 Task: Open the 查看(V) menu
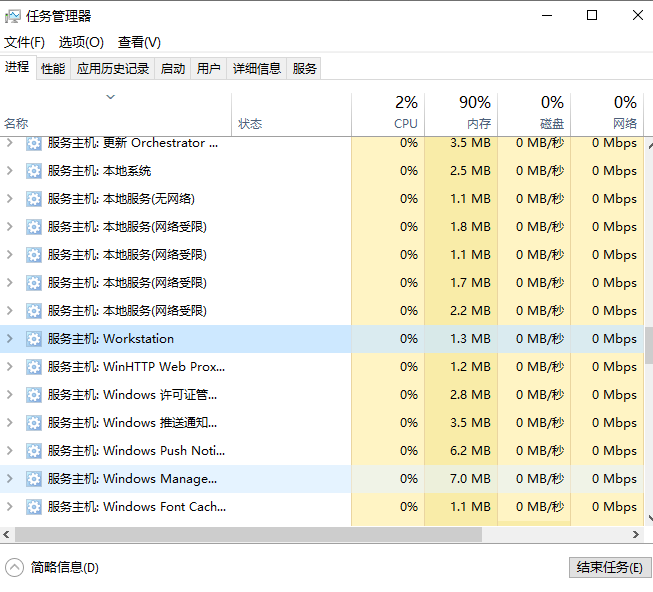click(x=139, y=42)
